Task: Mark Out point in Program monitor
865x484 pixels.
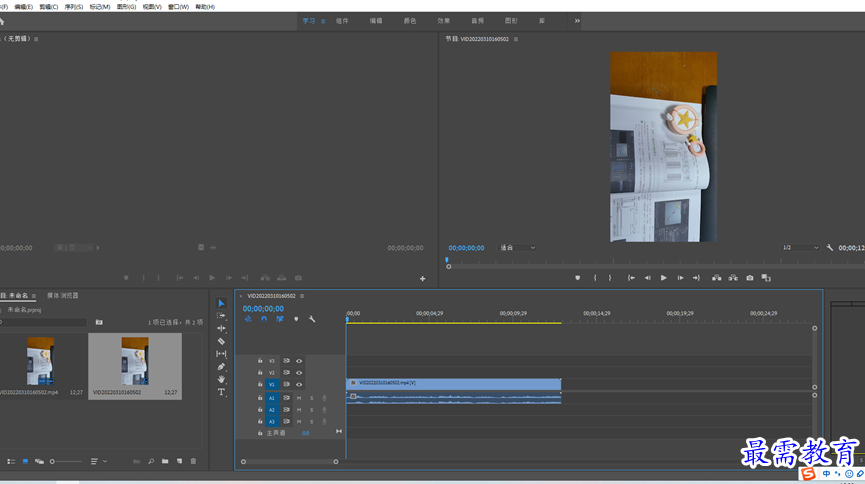Action: (610, 278)
